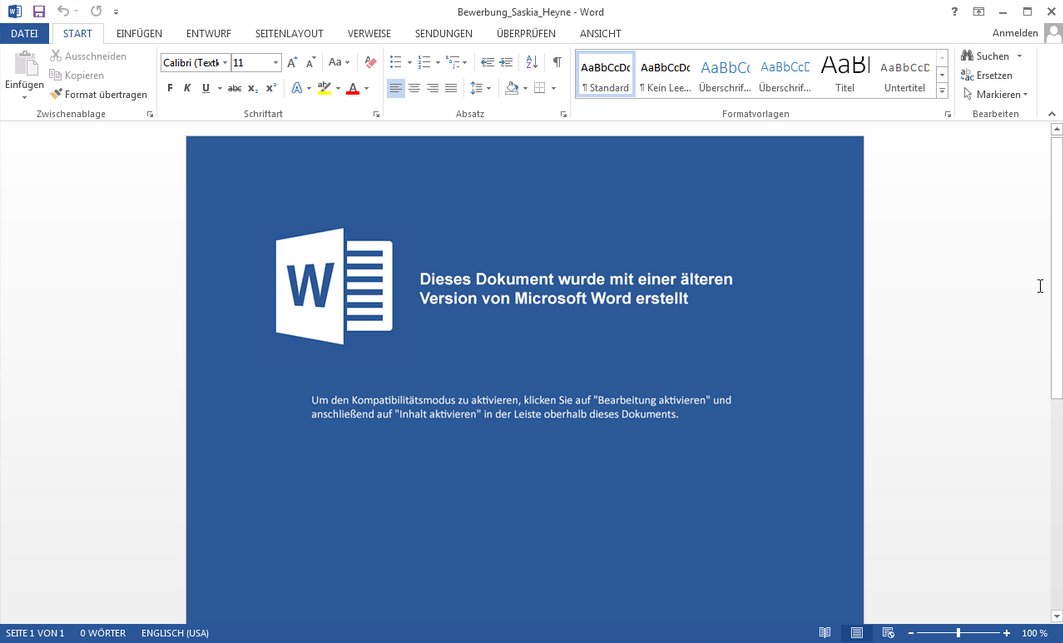Toggle underline formatting (U)
This screenshot has width=1063, height=643.
tap(205, 88)
